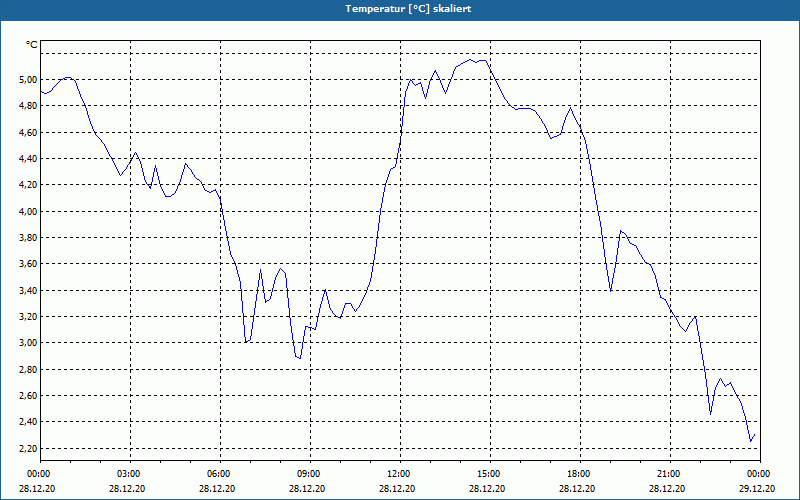The image size is (800, 500).
Task: Click the 28.12.20 date under 12:00
Action: [397, 488]
